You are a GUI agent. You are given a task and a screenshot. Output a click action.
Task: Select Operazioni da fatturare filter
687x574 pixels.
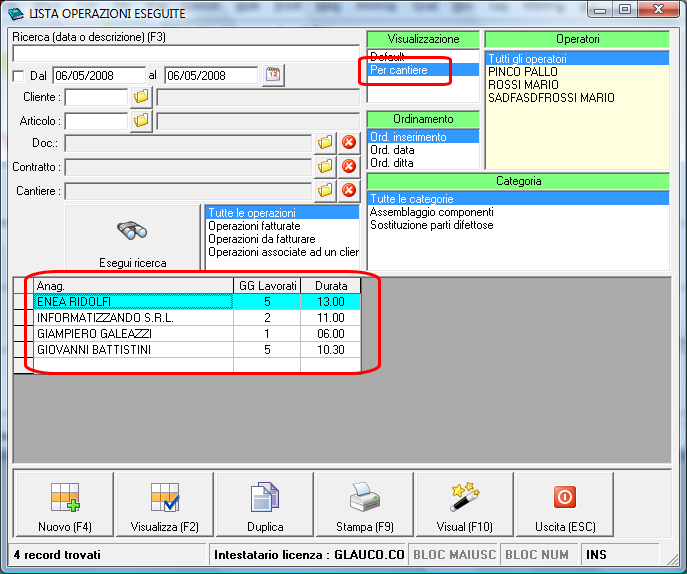[x=283, y=239]
